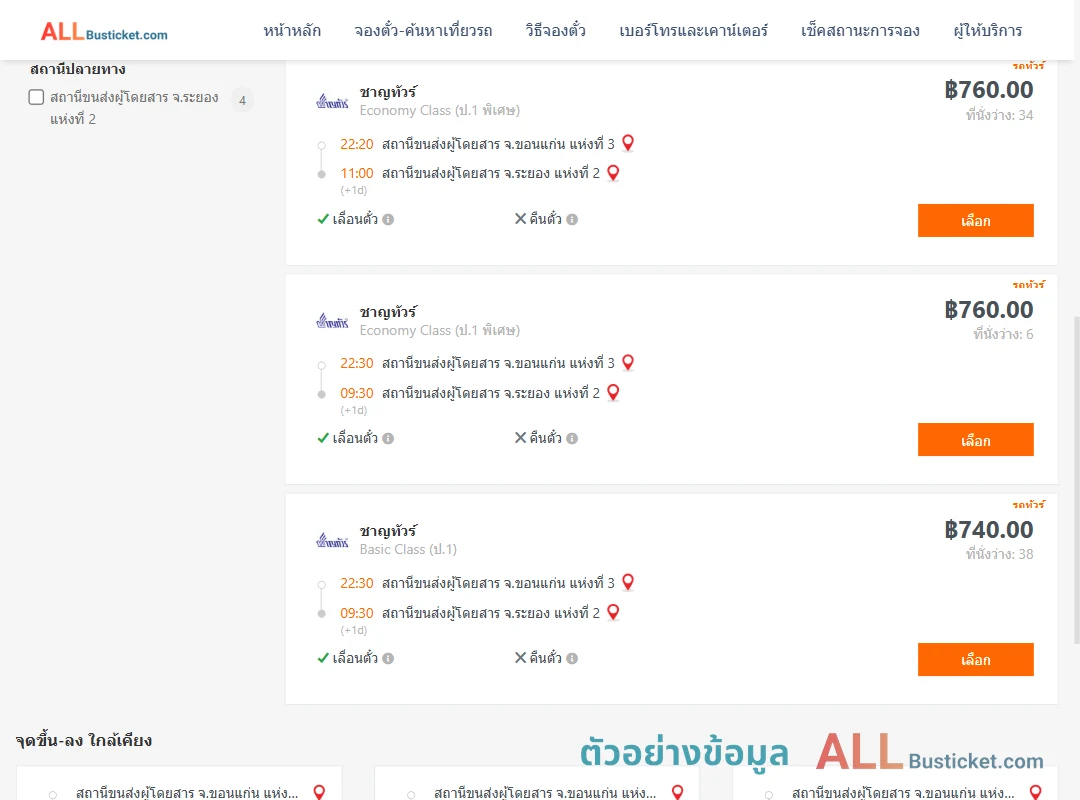The width and height of the screenshot is (1080, 800).
Task: Open จองตั๋ว-ค้นหาเที่ยวรถ menu item
Action: (423, 31)
